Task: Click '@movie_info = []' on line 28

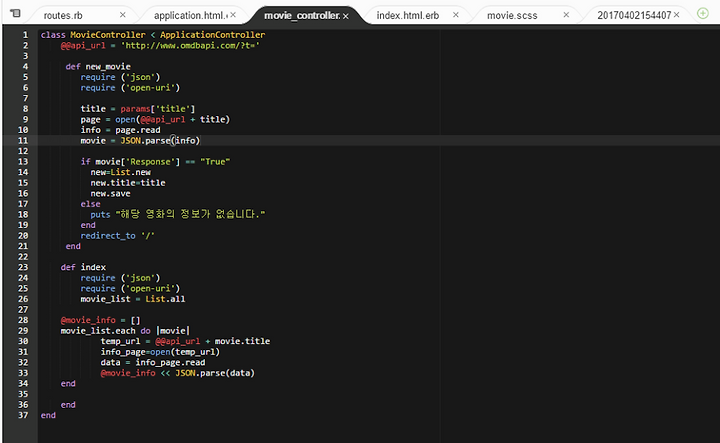Action: [x=100, y=320]
